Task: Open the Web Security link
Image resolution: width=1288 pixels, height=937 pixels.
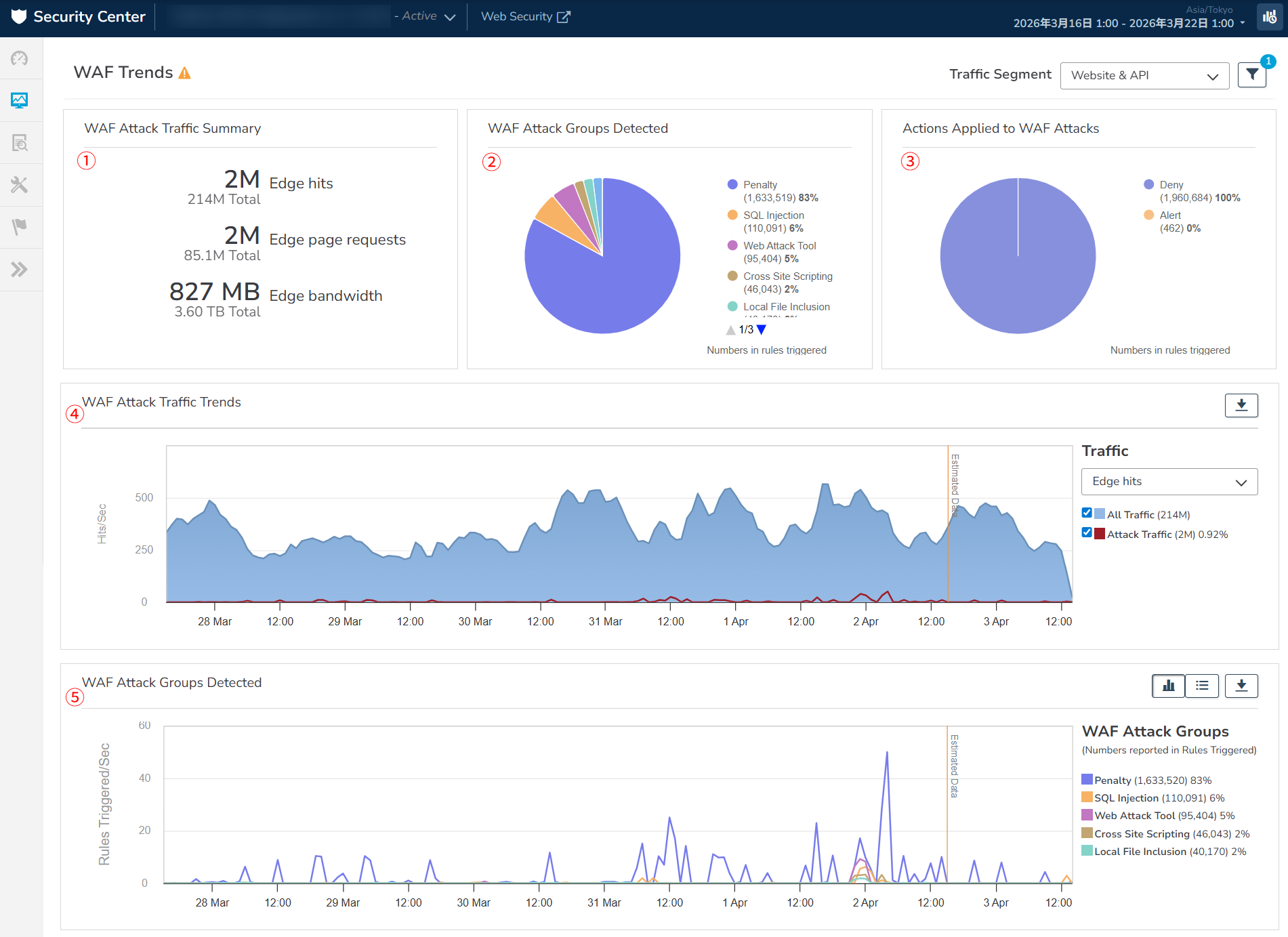Action: pos(525,17)
